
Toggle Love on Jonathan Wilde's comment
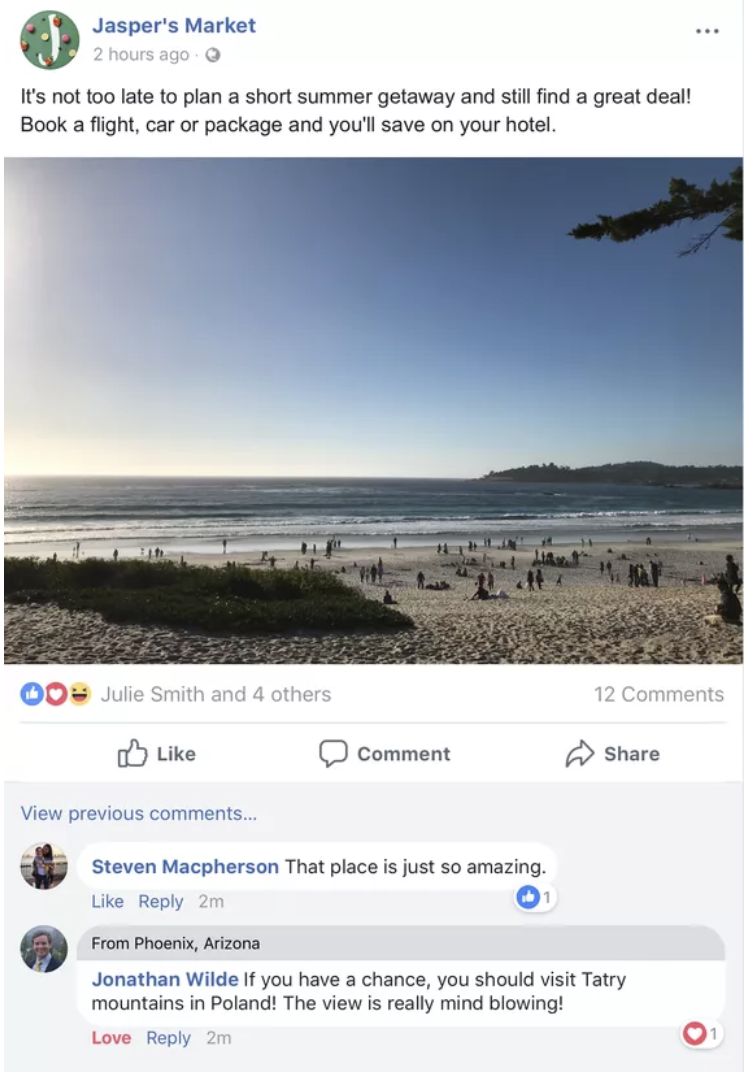[x=111, y=1038]
